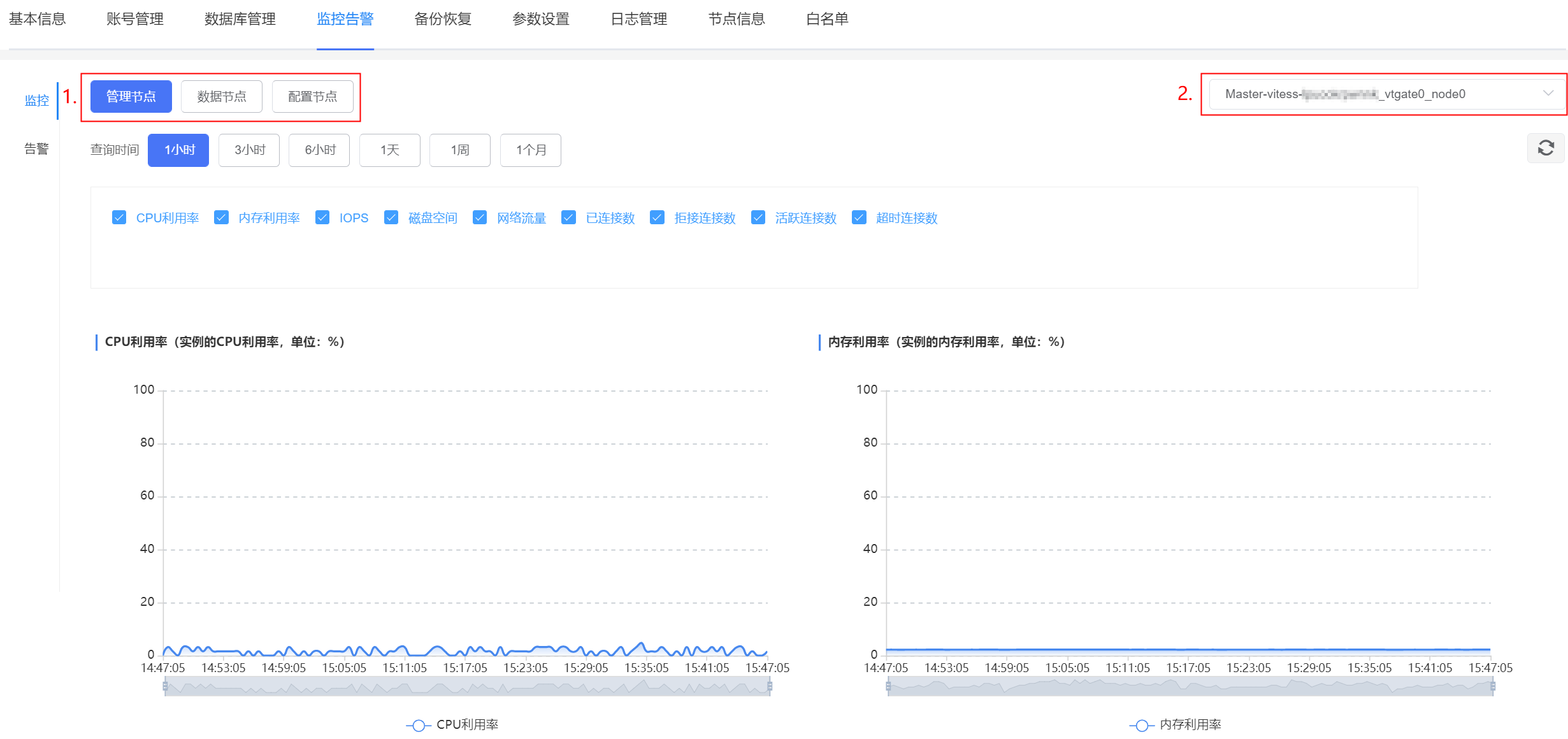Click the 内存利用率 chart legend marker
This screenshot has width=1568, height=739.
click(x=1141, y=725)
